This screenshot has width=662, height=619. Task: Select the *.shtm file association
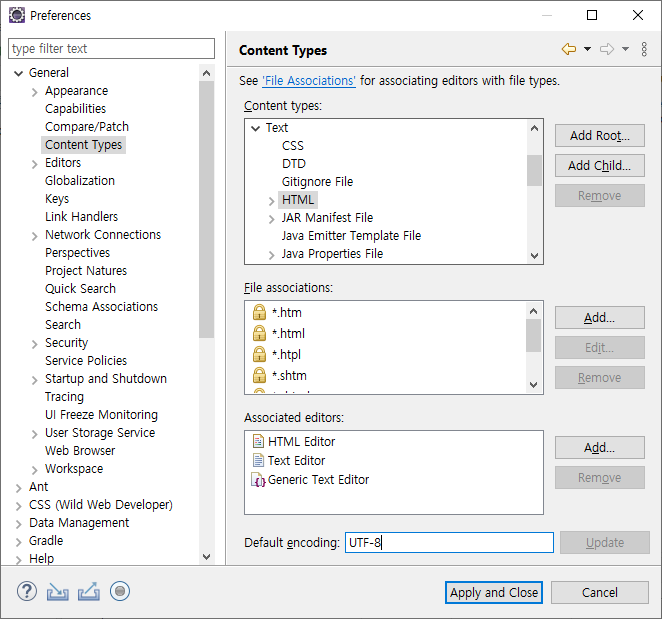click(289, 375)
